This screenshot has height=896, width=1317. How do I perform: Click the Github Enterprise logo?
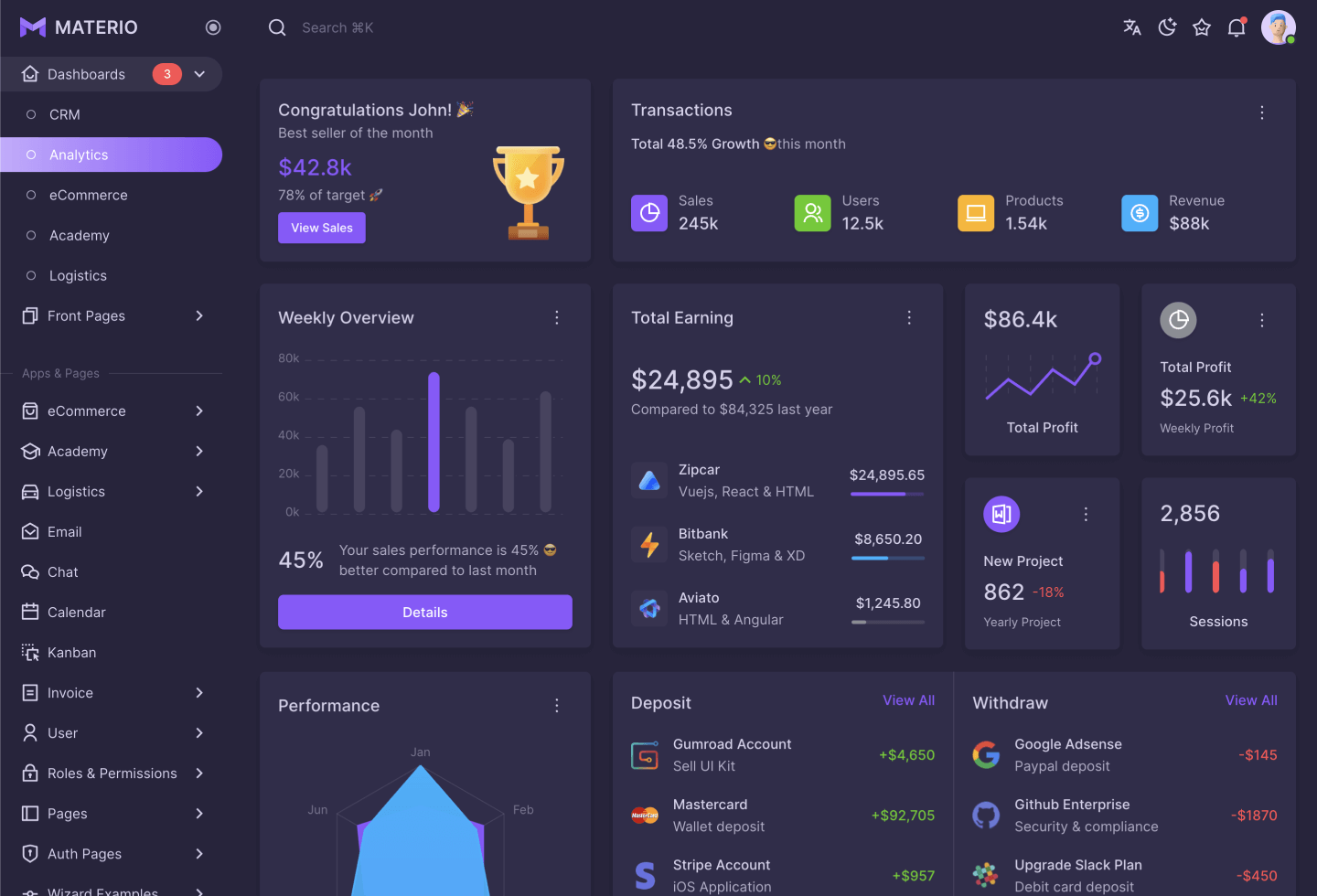coord(986,816)
